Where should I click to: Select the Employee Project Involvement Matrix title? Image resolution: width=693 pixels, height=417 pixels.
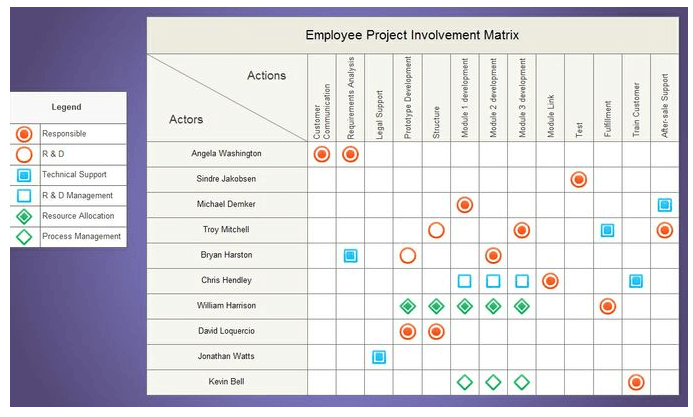click(x=412, y=36)
